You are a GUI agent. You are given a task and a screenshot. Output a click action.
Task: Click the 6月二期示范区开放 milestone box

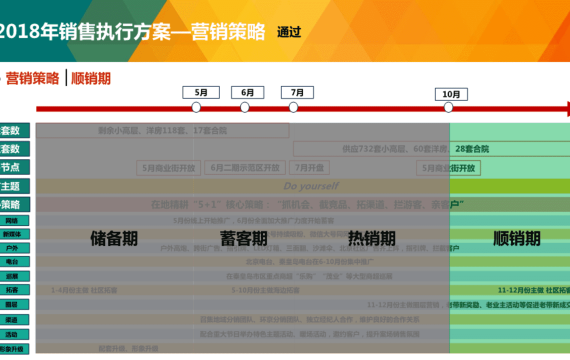[x=245, y=168]
